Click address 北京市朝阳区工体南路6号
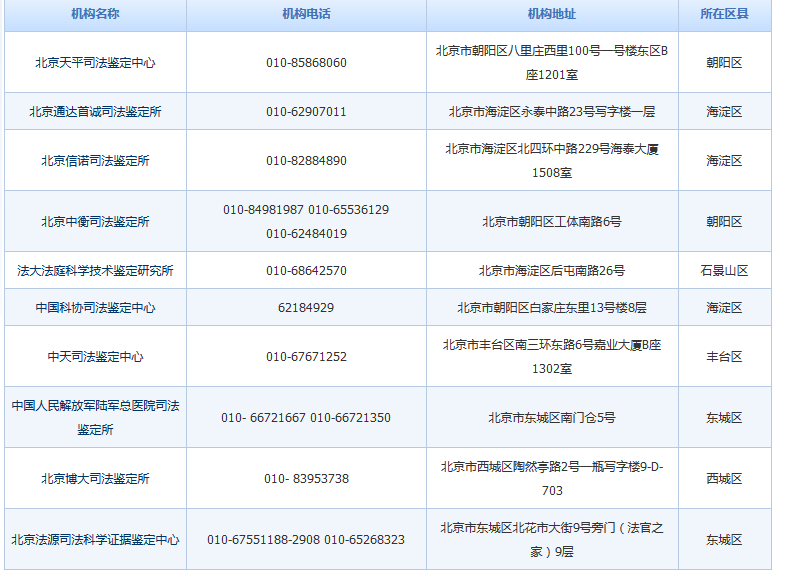The width and height of the screenshot is (785, 570). (x=552, y=222)
